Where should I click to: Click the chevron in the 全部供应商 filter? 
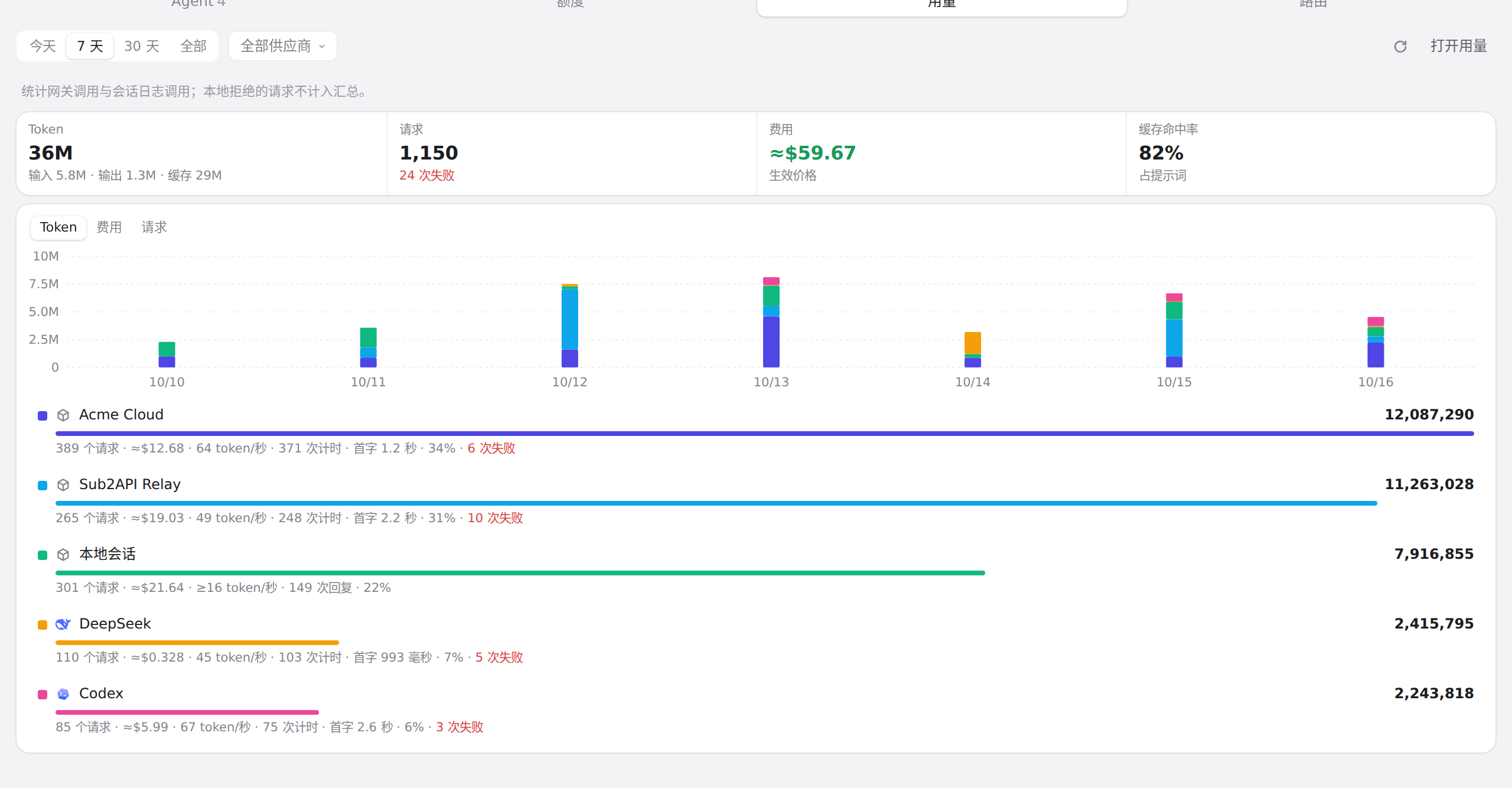[322, 47]
